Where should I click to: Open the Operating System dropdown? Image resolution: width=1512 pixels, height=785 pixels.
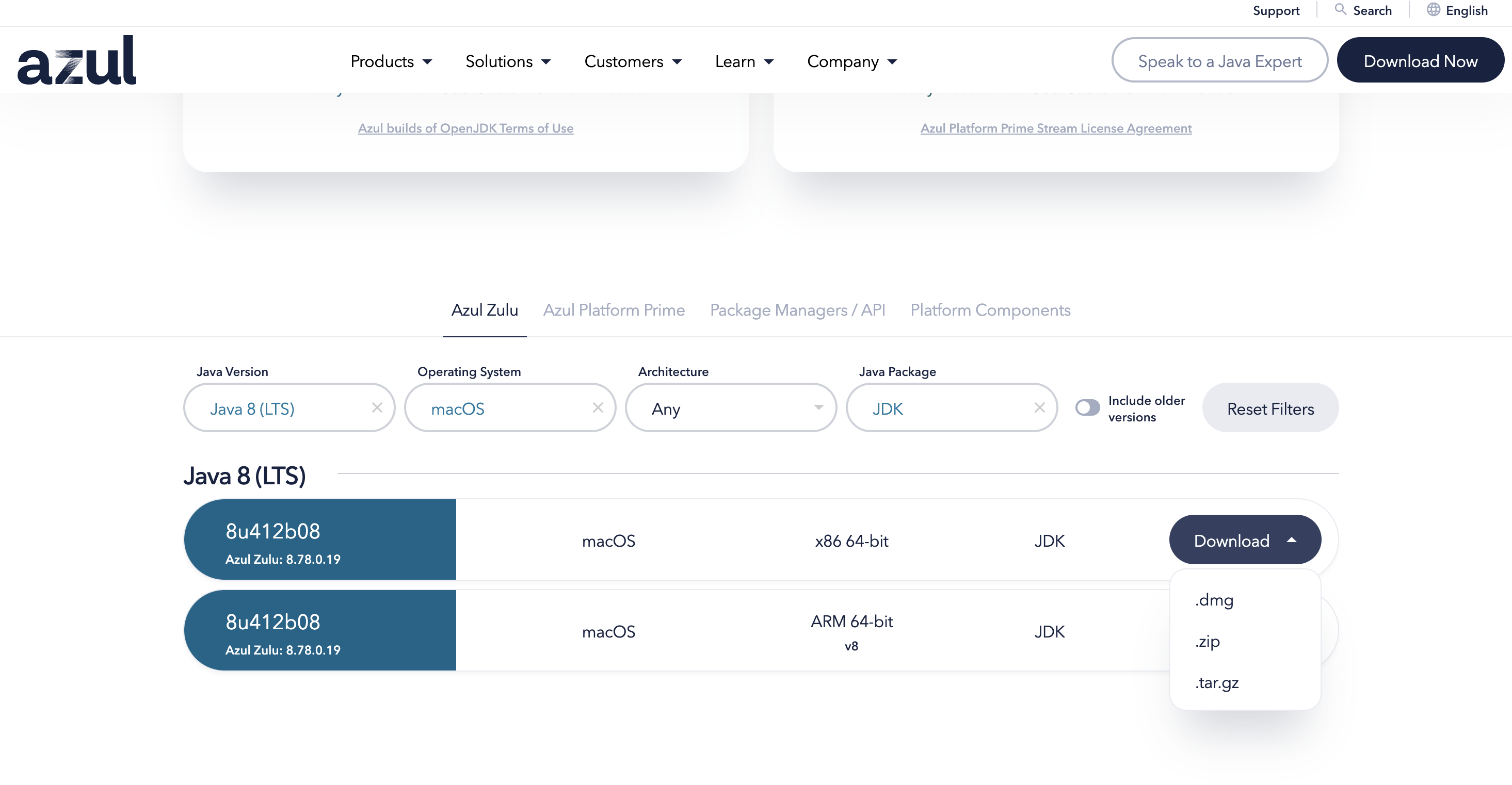(x=510, y=408)
